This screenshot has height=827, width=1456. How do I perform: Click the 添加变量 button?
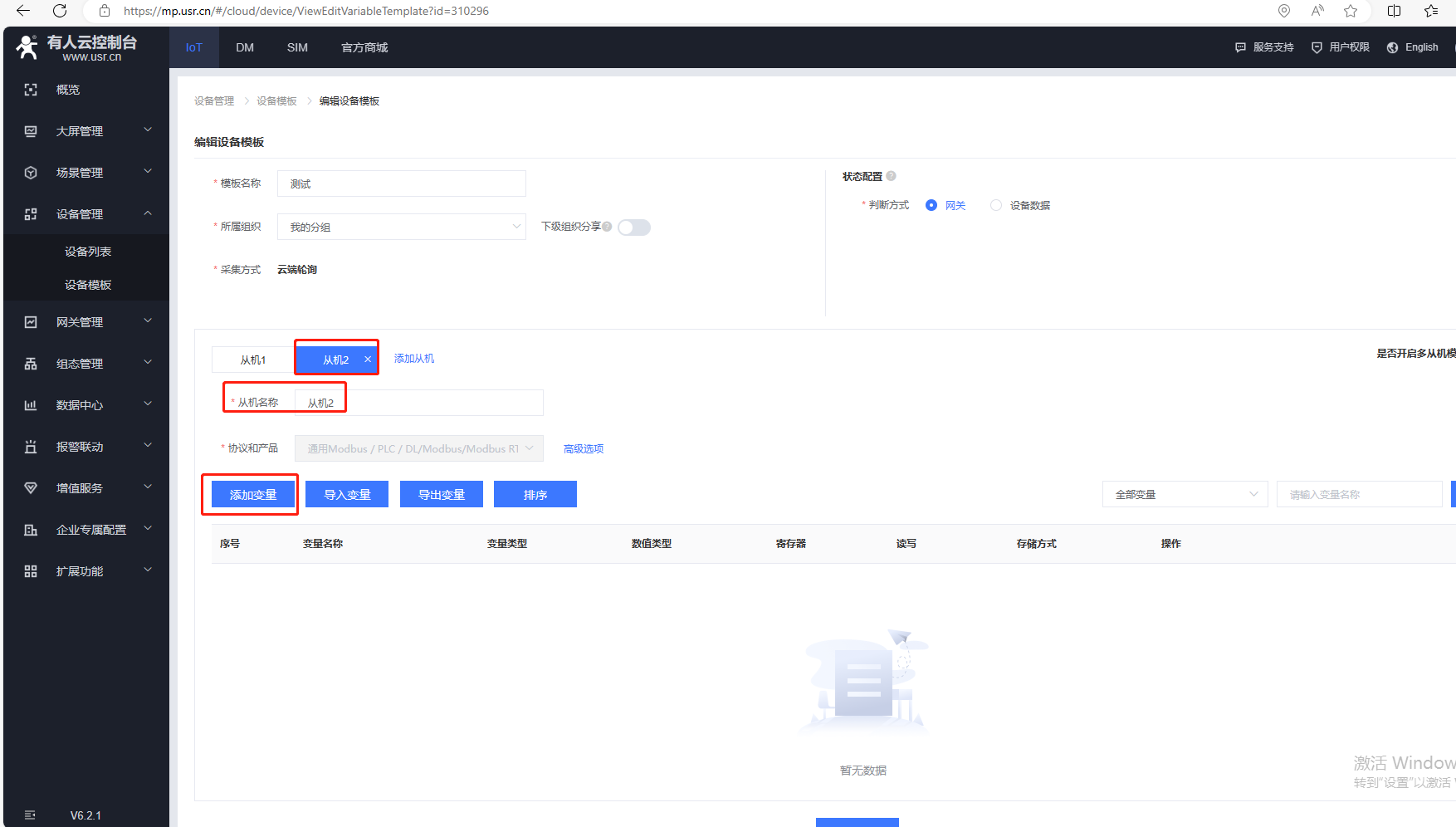pos(253,494)
